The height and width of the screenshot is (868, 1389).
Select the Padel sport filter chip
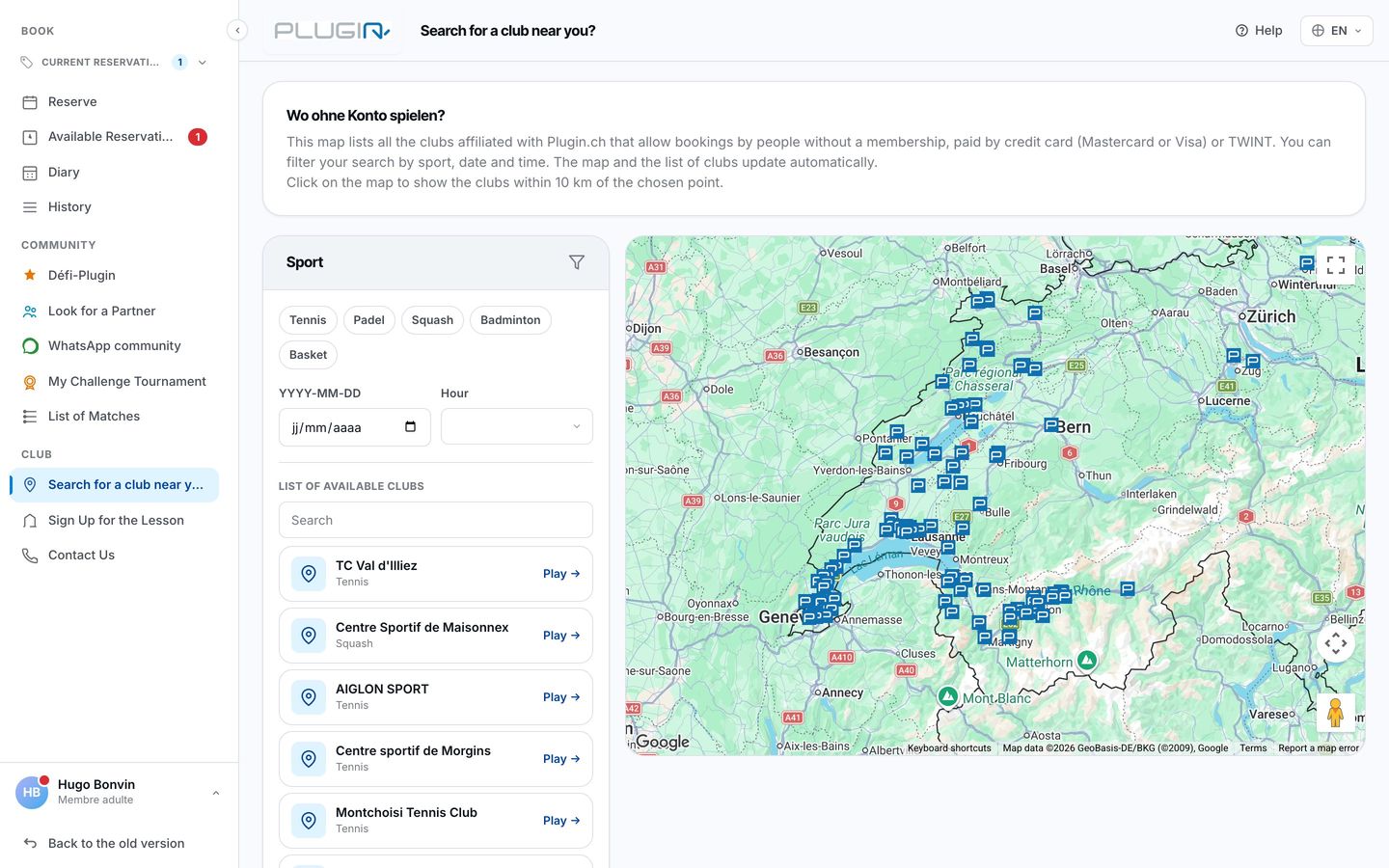tap(368, 320)
